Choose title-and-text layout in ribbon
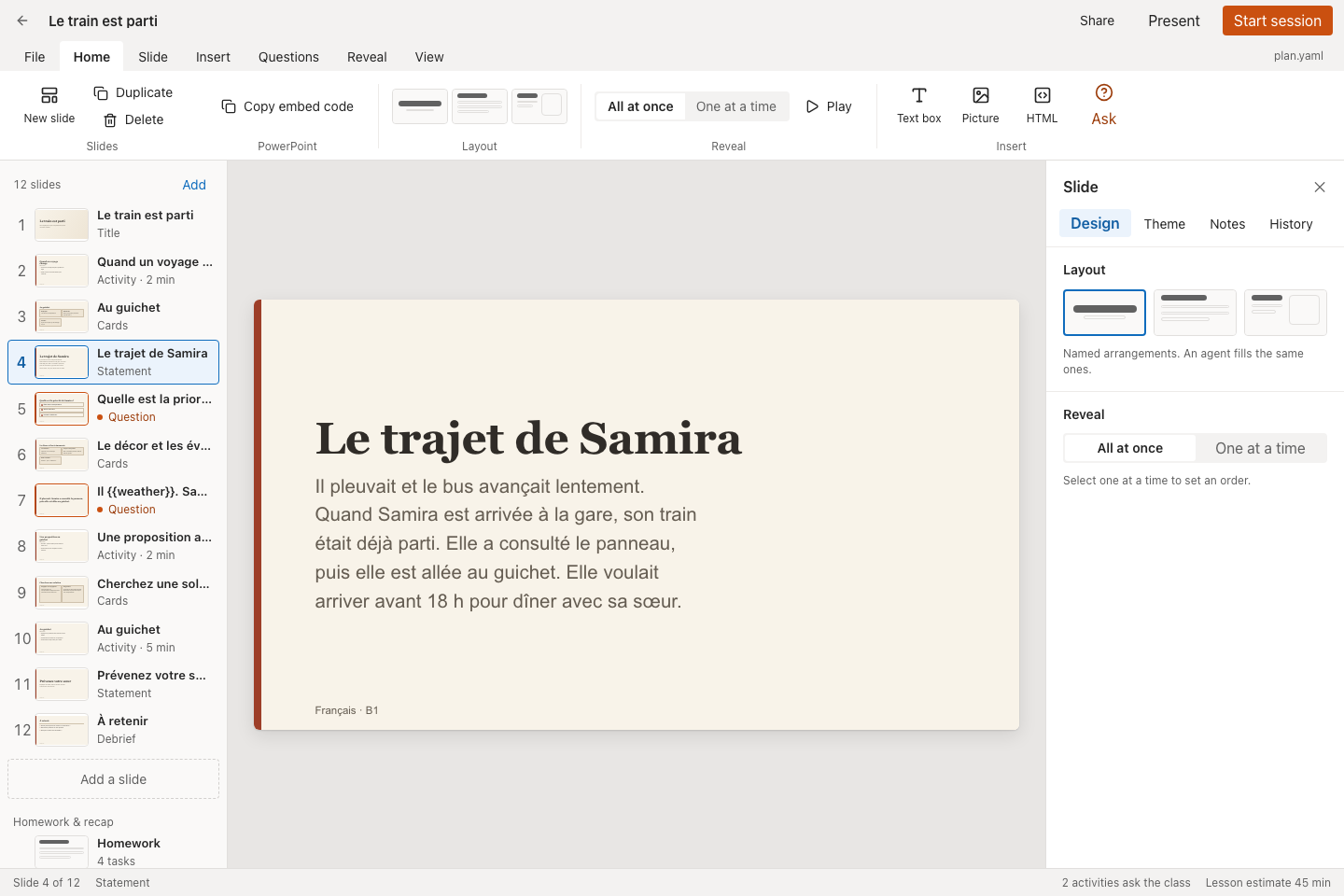 click(x=480, y=106)
